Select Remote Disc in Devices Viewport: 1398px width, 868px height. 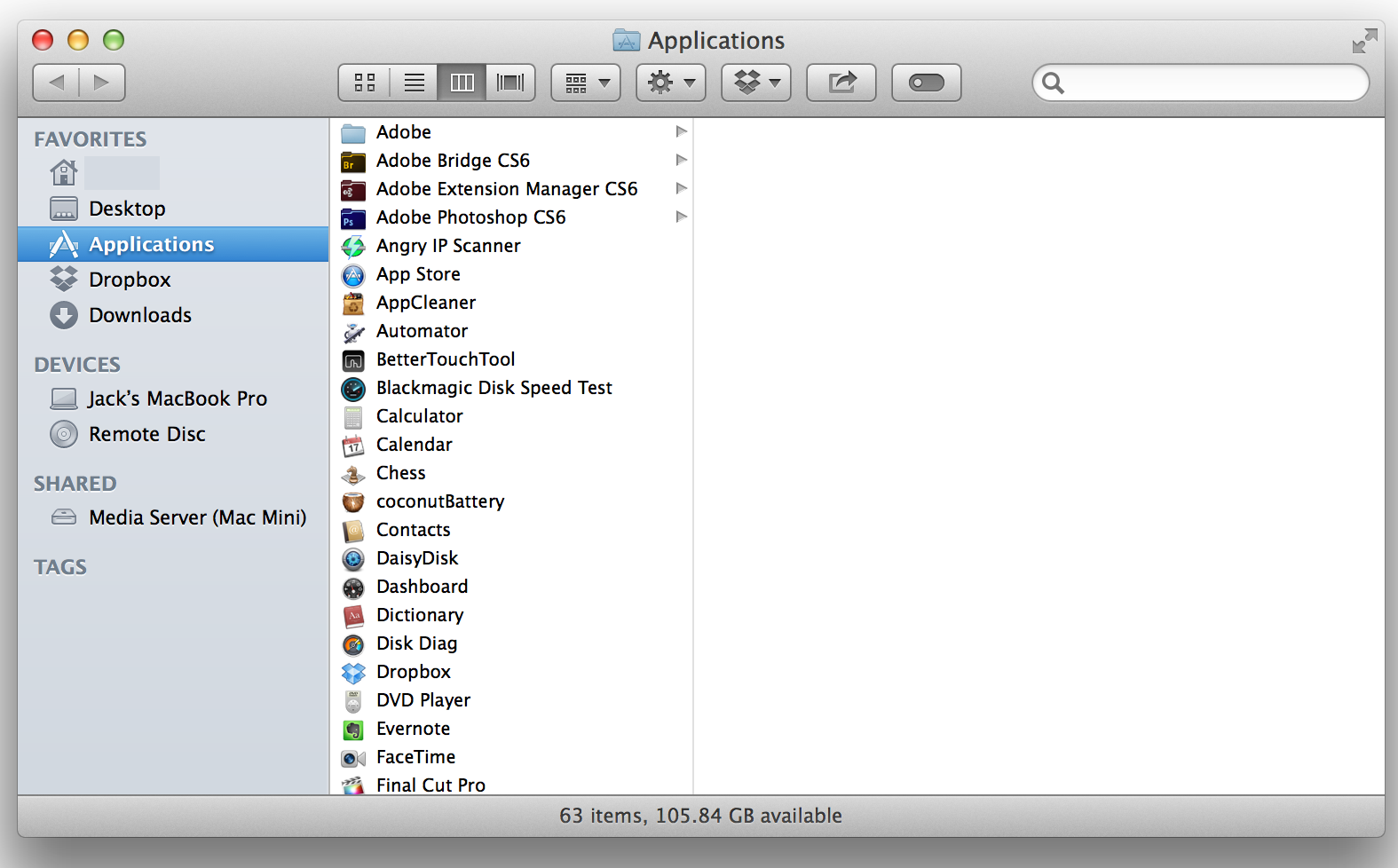pos(173,434)
